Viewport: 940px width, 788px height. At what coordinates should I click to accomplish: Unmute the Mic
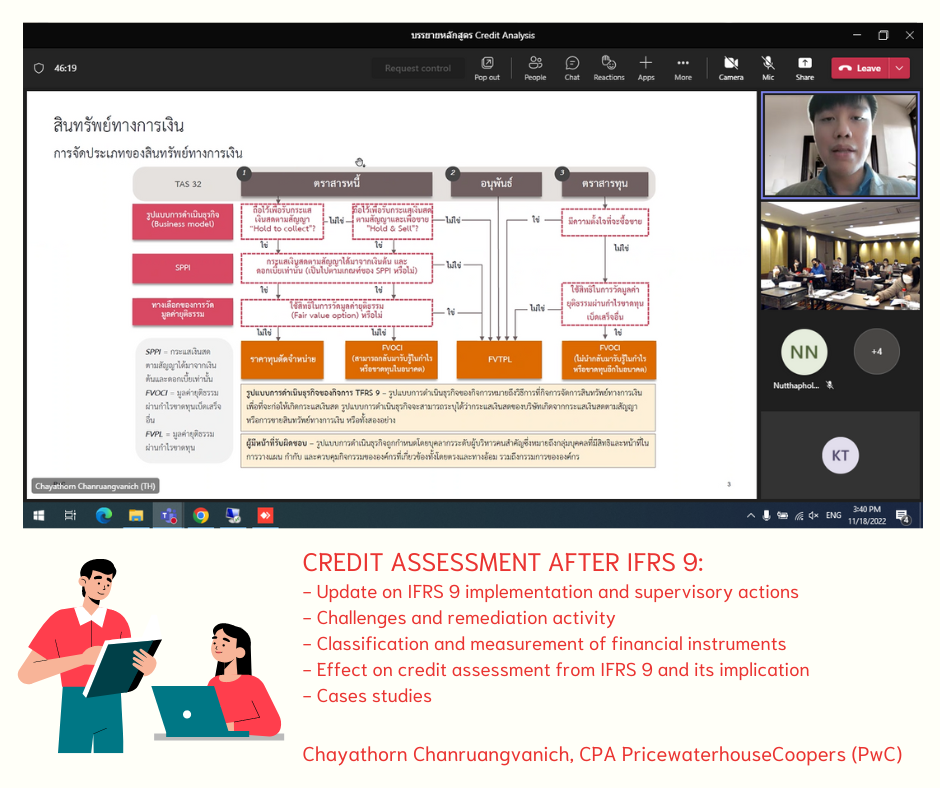click(x=768, y=67)
